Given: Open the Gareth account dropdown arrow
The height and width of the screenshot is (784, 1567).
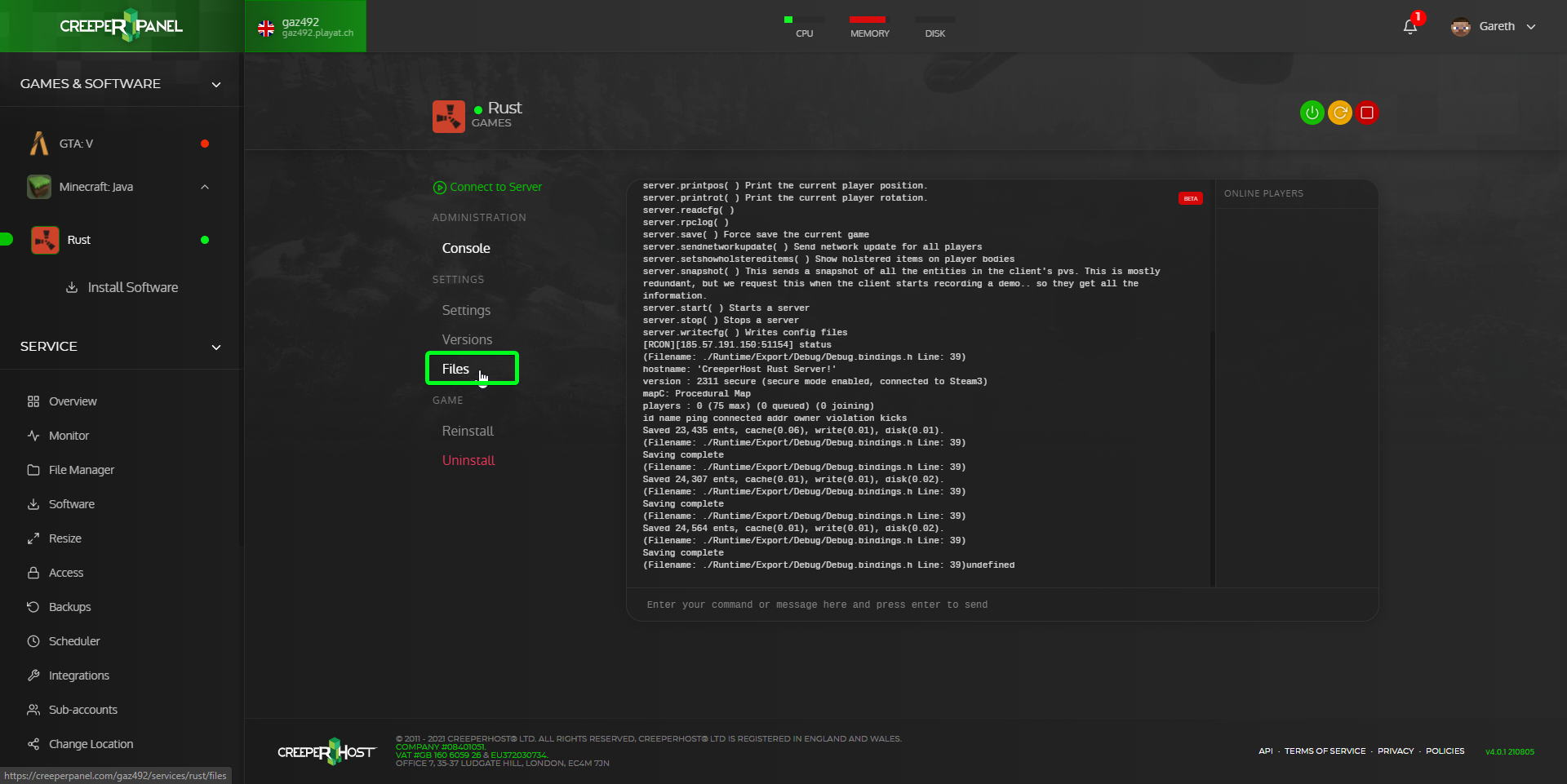Looking at the screenshot, I should pyautogui.click(x=1531, y=27).
